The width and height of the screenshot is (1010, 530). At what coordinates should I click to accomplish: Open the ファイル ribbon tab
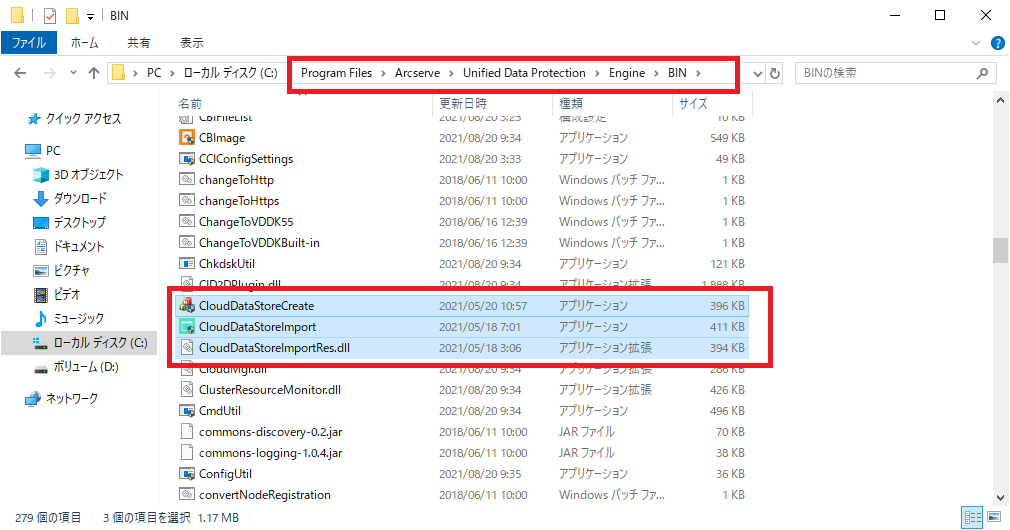point(29,43)
